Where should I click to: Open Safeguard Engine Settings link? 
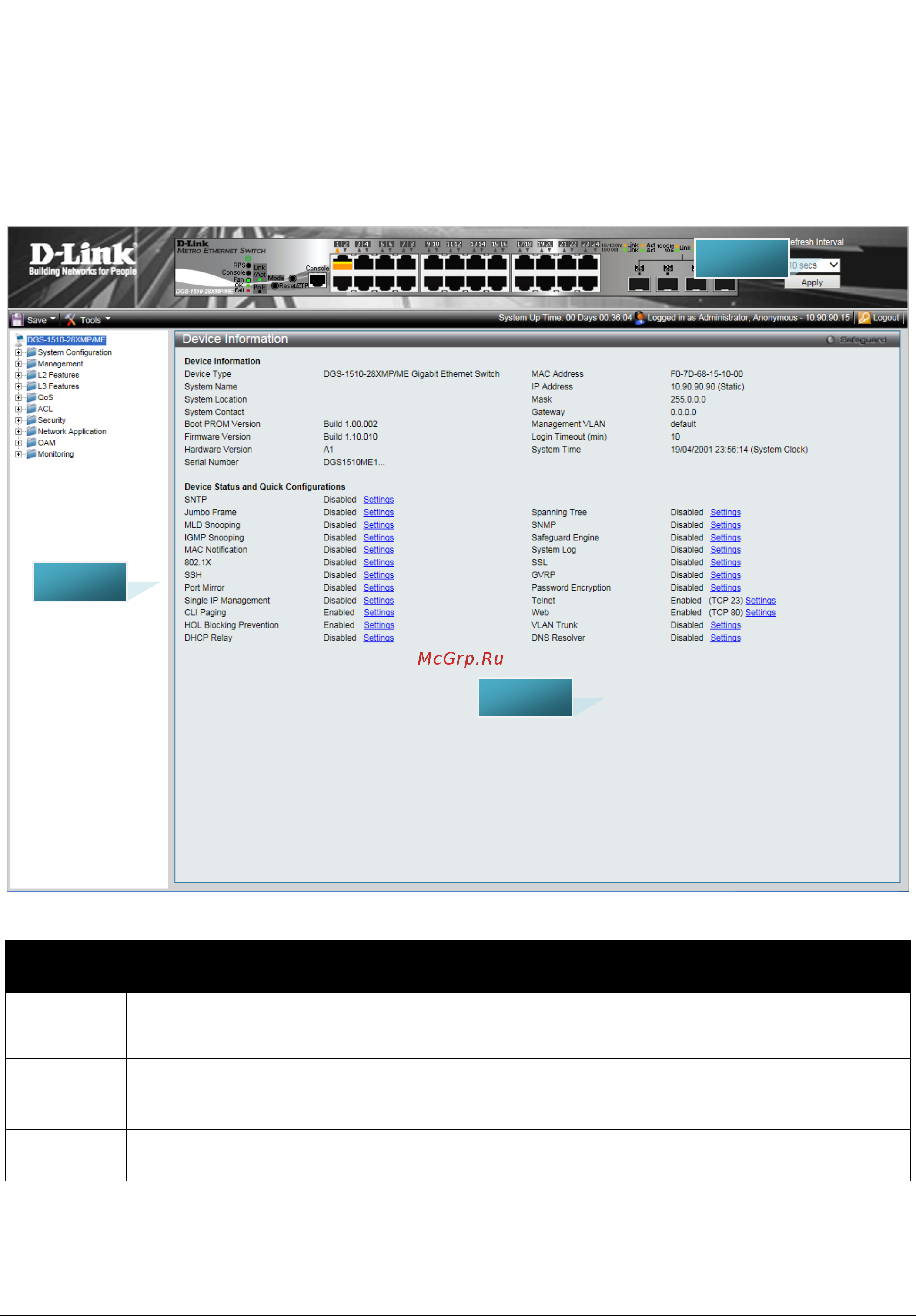[x=725, y=537]
